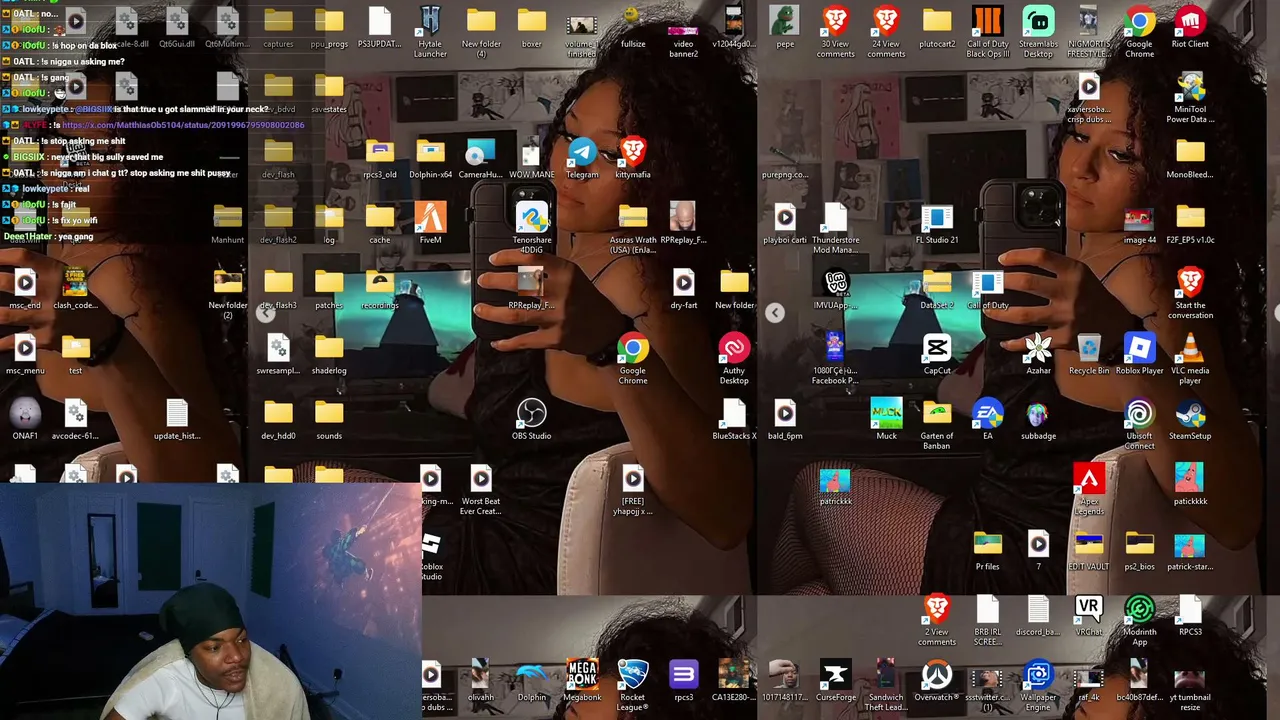Select the playboi carti video file
This screenshot has height=720, width=1280.
pos(785,224)
